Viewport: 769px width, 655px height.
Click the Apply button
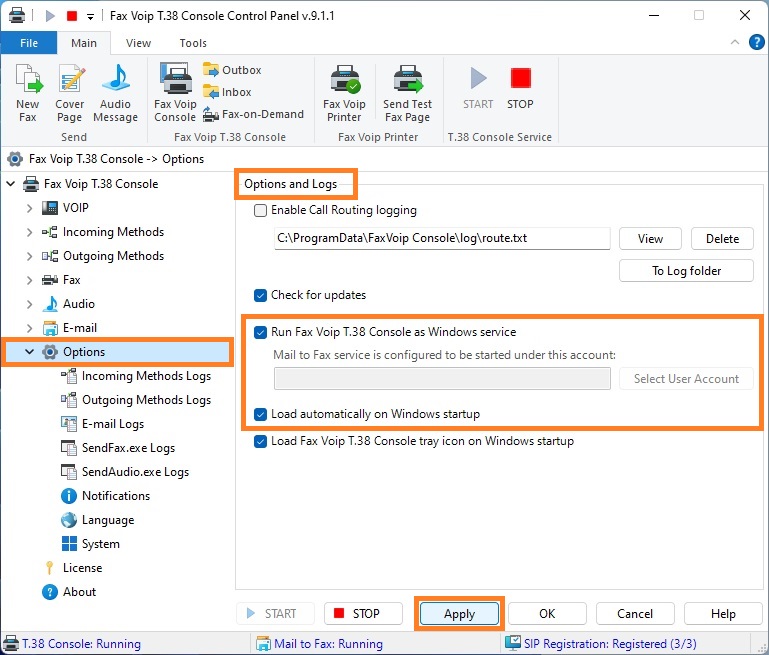(460, 614)
